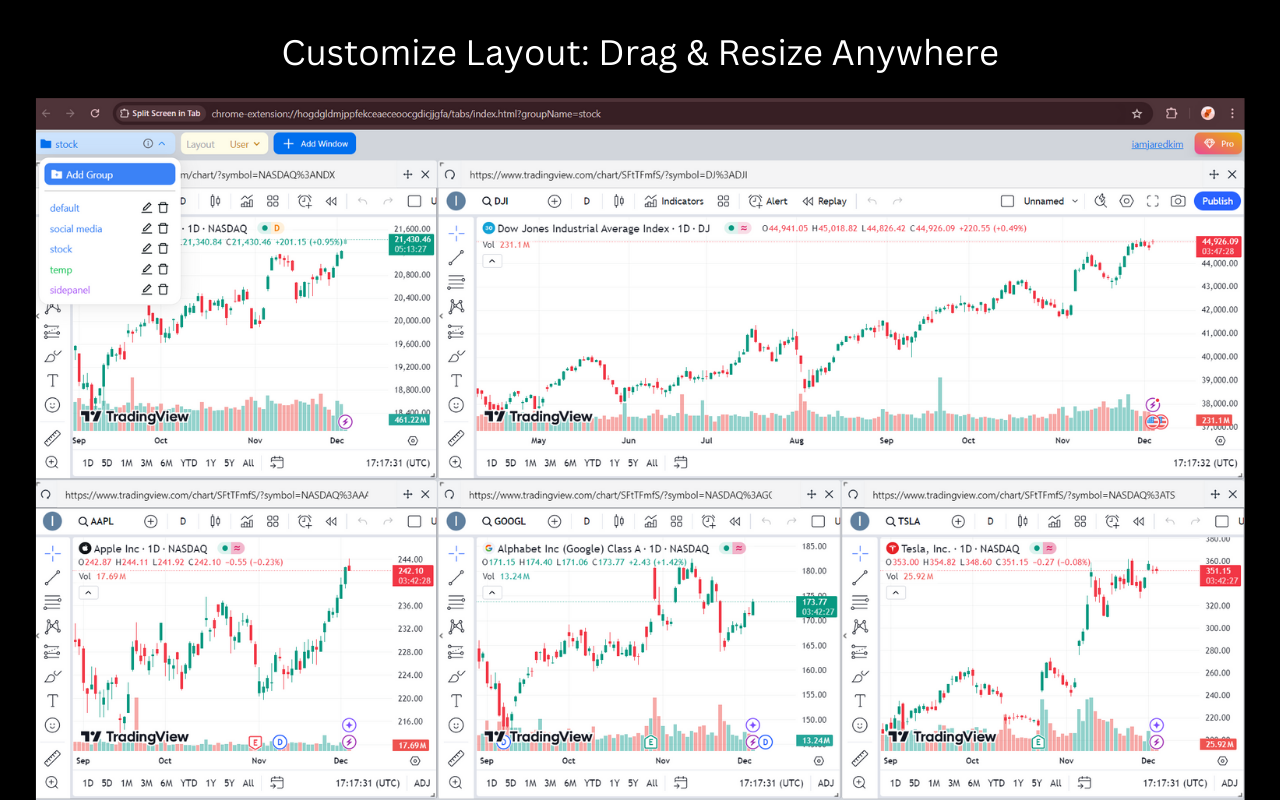Select 1M range in DJI chart
This screenshot has height=800, width=1280.
pos(530,463)
